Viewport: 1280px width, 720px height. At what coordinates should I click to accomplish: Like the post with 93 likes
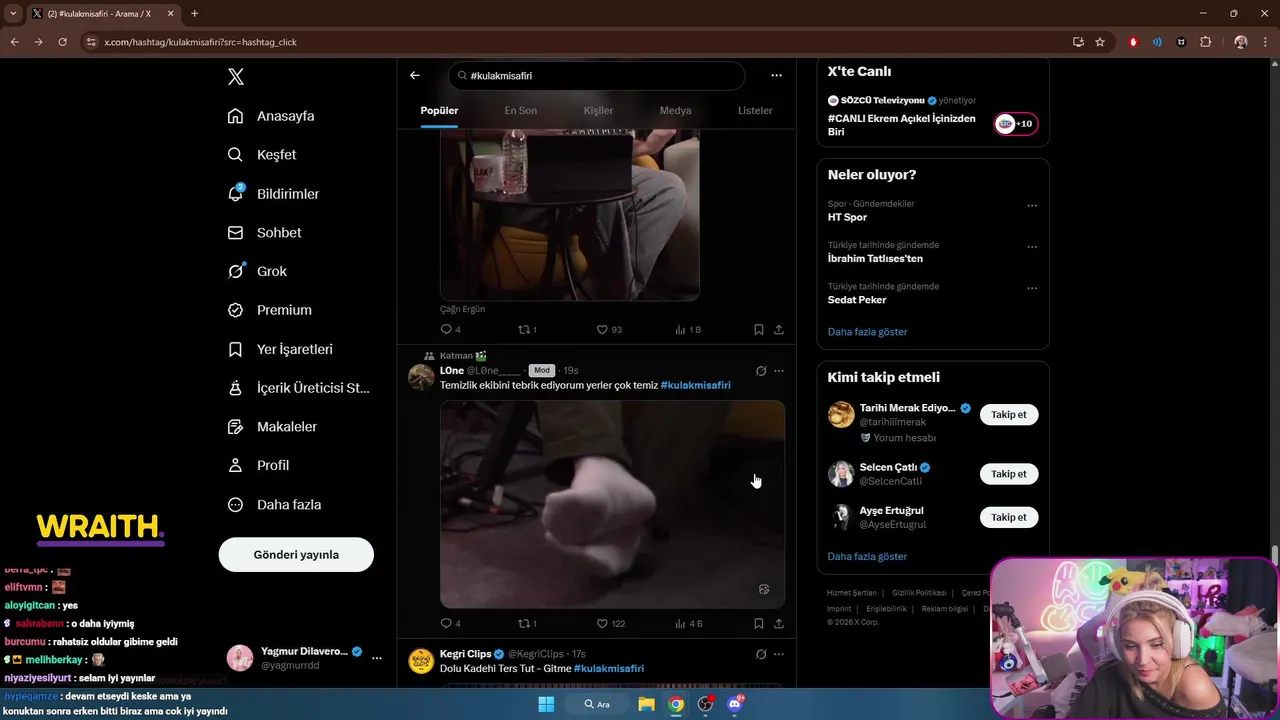tap(609, 329)
